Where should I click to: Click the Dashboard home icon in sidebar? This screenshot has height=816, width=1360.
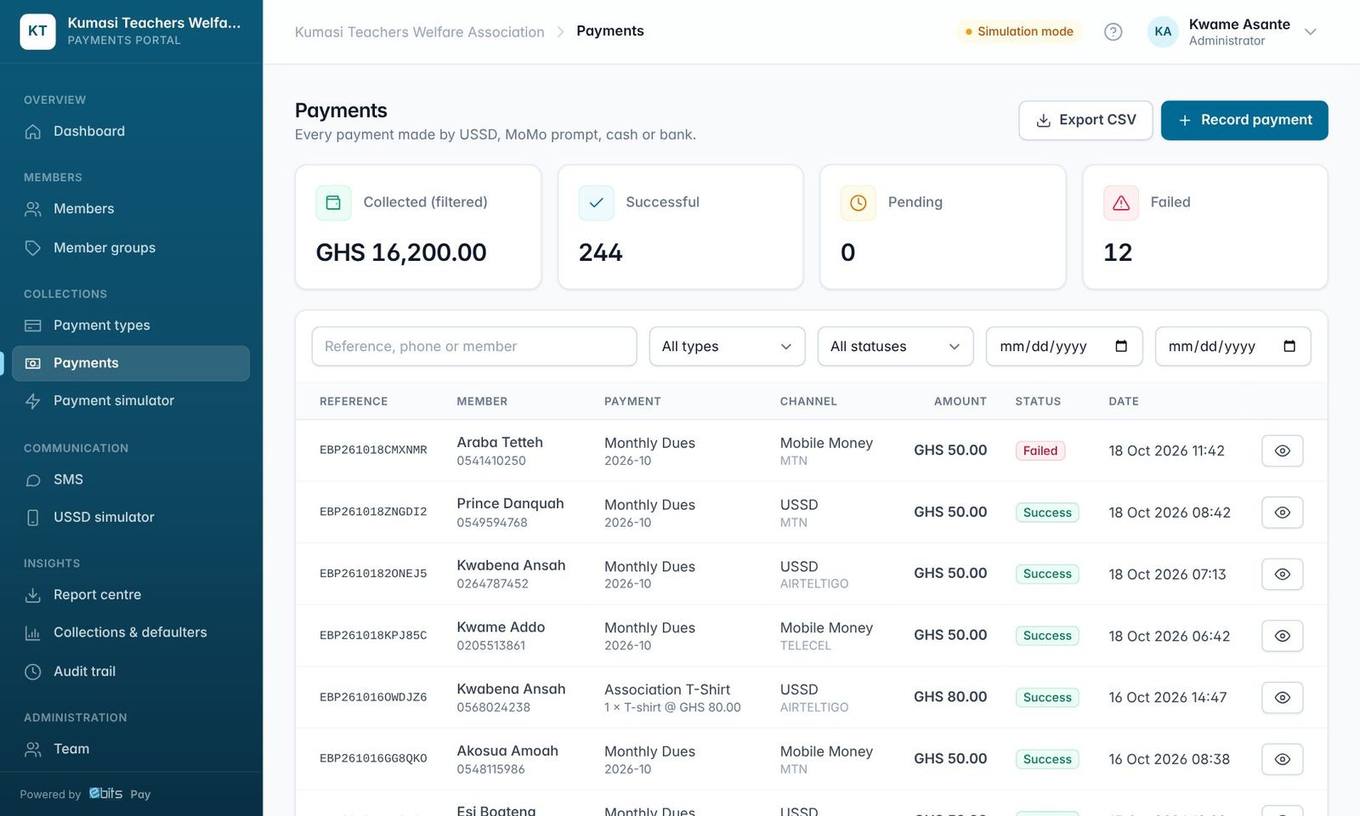[x=33, y=131]
